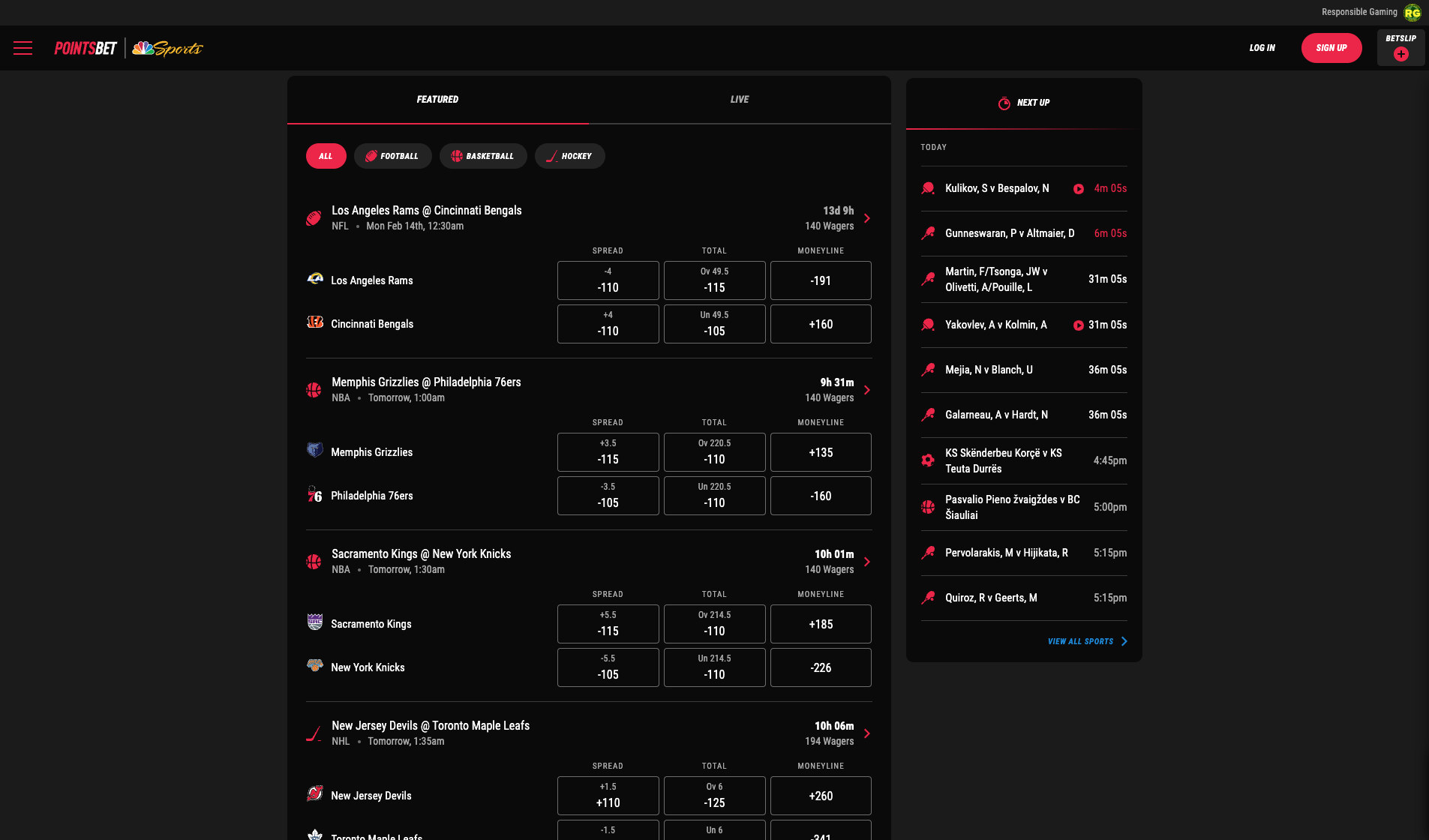Image resolution: width=1429 pixels, height=840 pixels.
Task: Select Grizzlies moneyline +135
Action: pos(821,452)
